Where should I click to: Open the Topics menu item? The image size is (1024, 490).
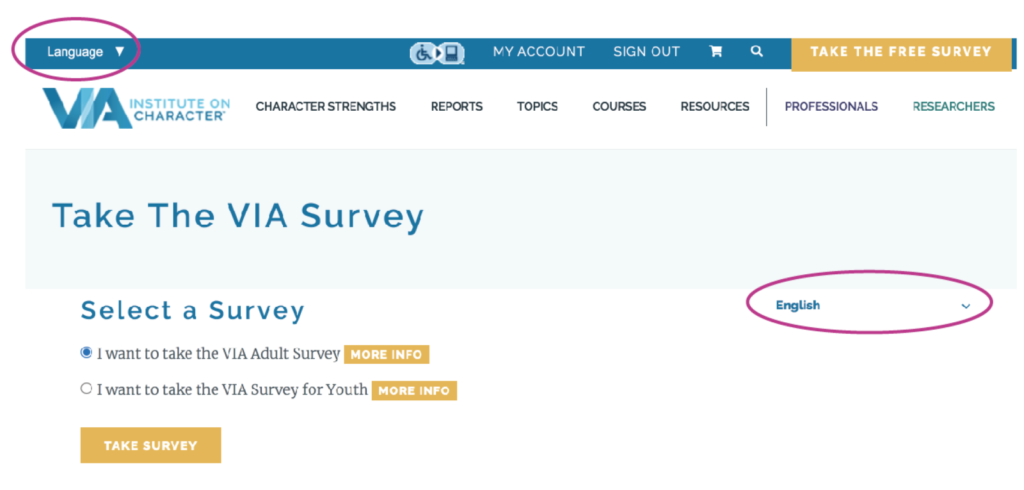[537, 106]
